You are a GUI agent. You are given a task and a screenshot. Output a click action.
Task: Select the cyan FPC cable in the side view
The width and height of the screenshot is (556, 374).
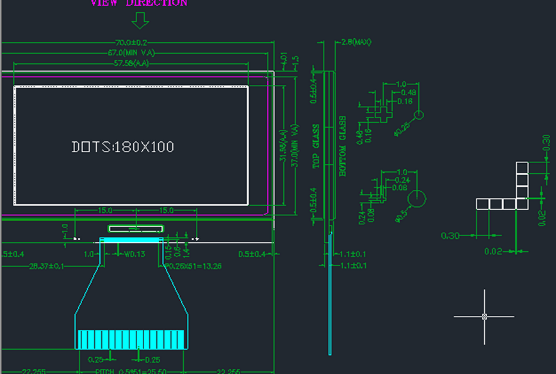(330, 293)
